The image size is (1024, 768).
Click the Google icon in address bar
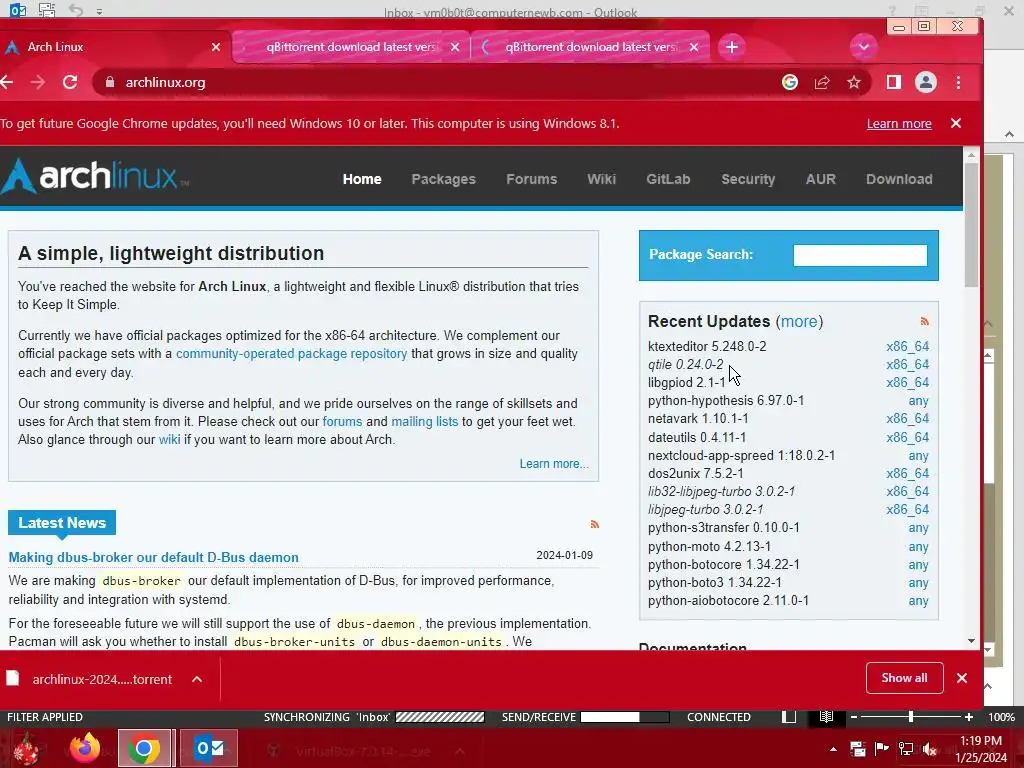tap(790, 82)
